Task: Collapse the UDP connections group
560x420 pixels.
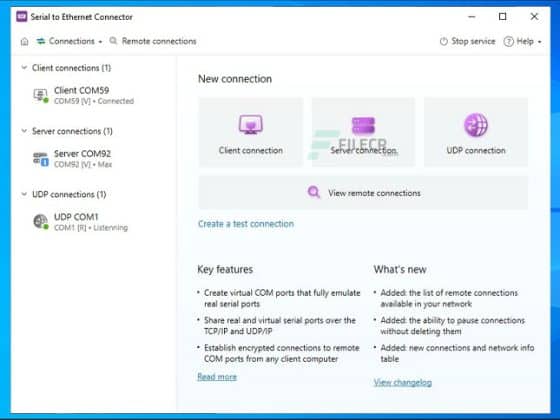Action: pyautogui.click(x=24, y=194)
